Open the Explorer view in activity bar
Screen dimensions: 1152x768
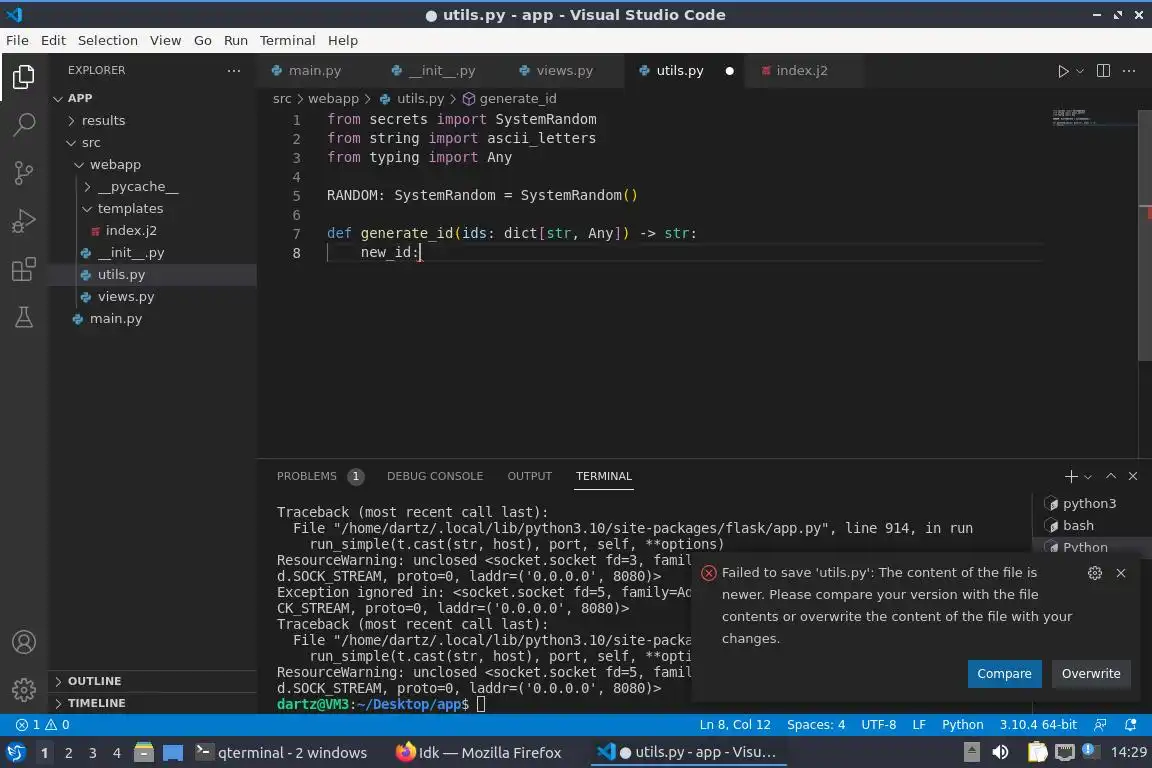tap(24, 76)
